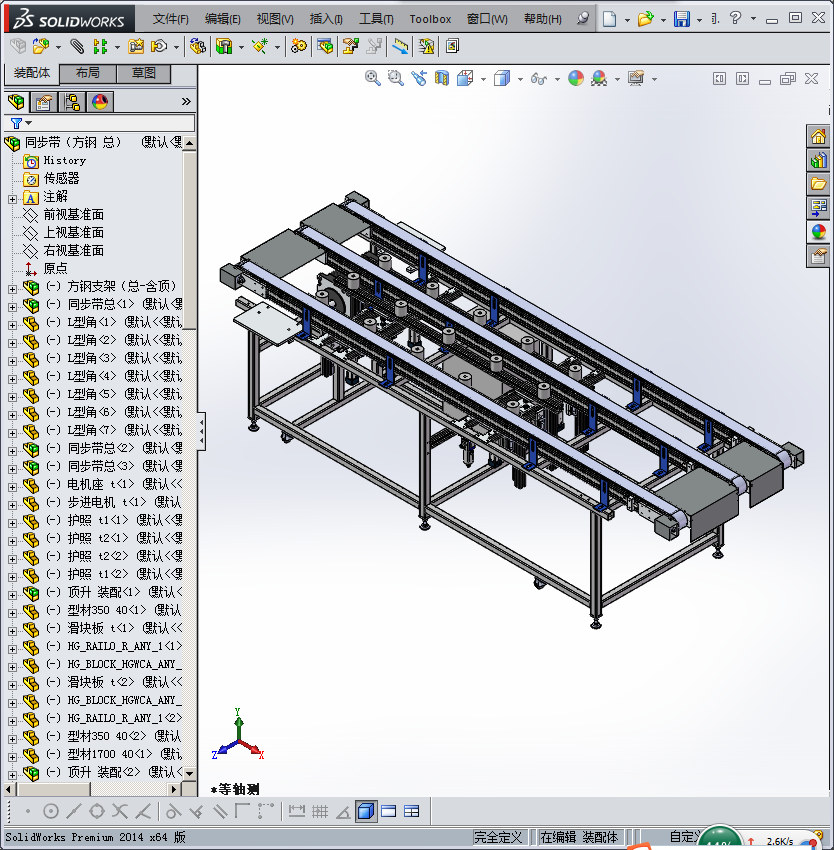Click the DisplayManager color ball icon
Viewport: 834px width, 850px height.
pos(100,102)
